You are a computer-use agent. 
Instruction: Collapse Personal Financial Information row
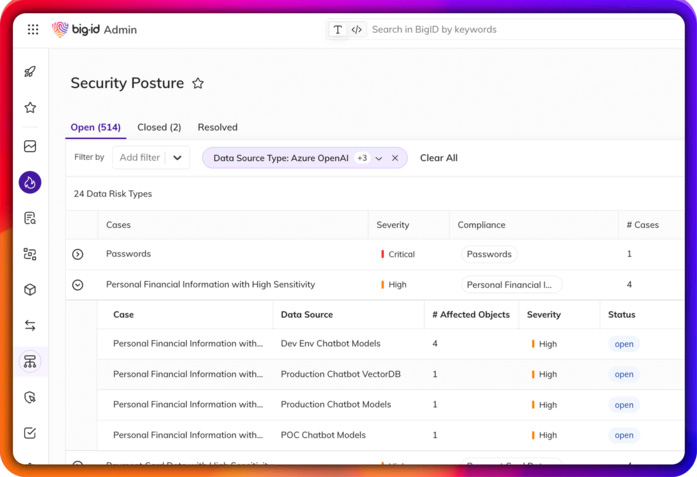[78, 285]
